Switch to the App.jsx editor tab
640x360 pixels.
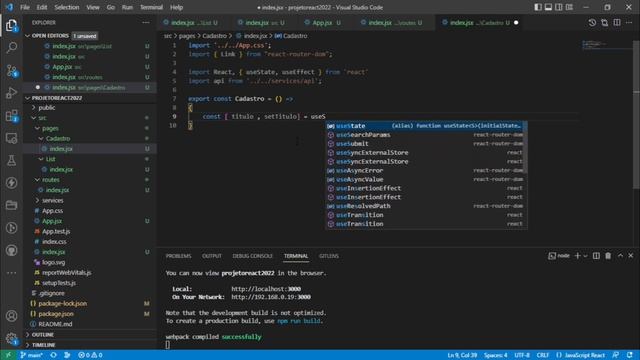[322, 23]
